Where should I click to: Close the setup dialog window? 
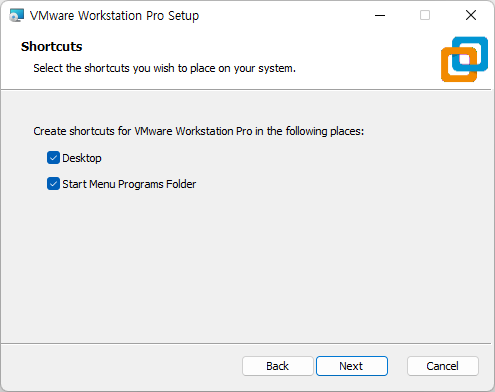click(x=471, y=15)
